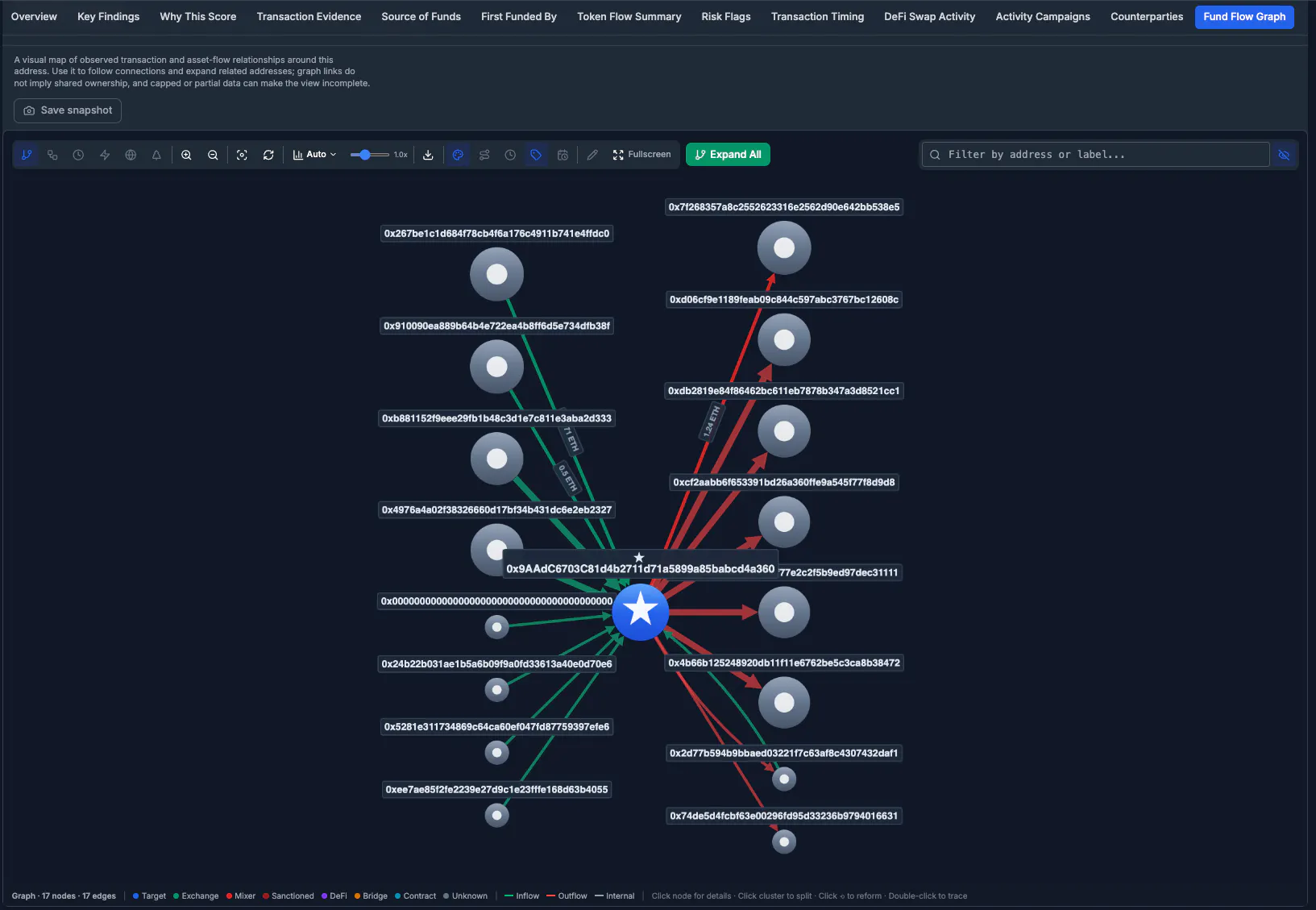Switch to Risk Flags tab
The image size is (1316, 910).
(726, 17)
